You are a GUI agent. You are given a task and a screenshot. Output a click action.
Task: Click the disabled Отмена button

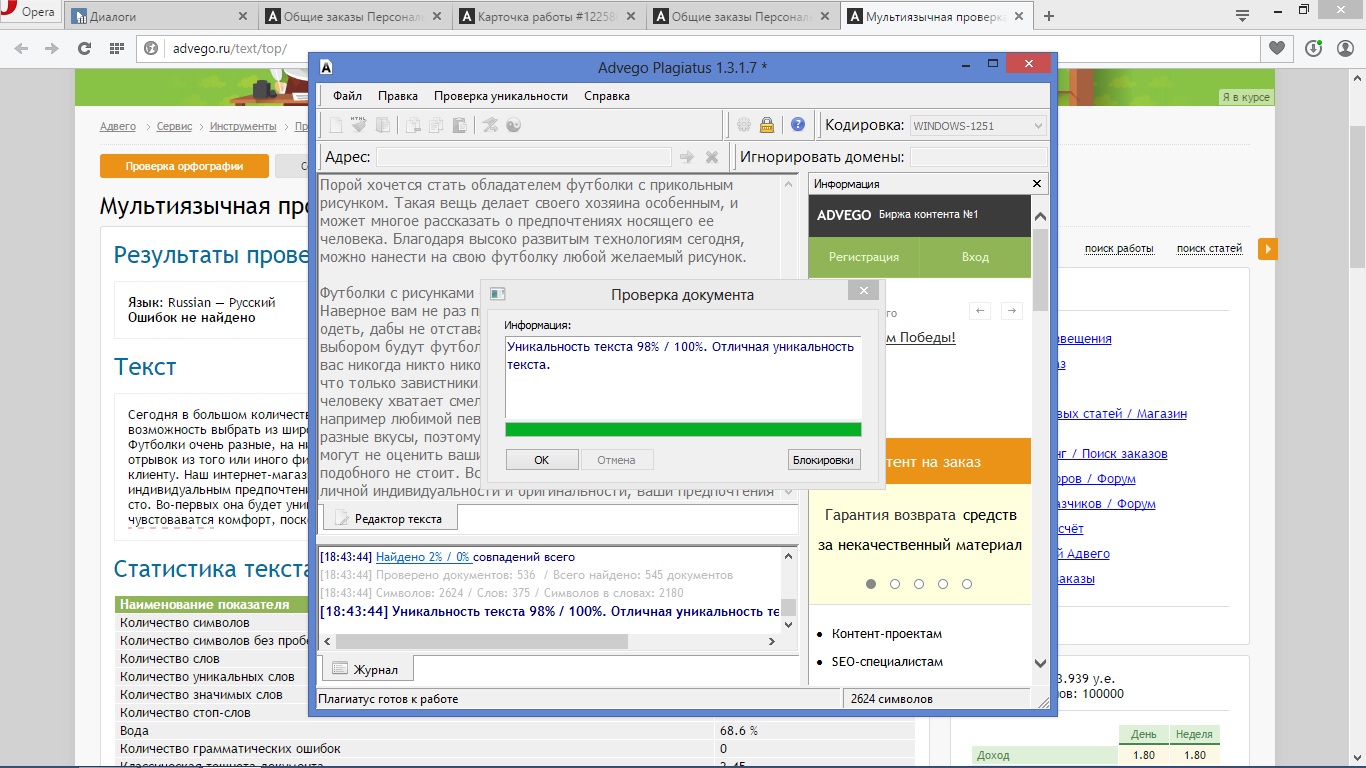[616, 460]
